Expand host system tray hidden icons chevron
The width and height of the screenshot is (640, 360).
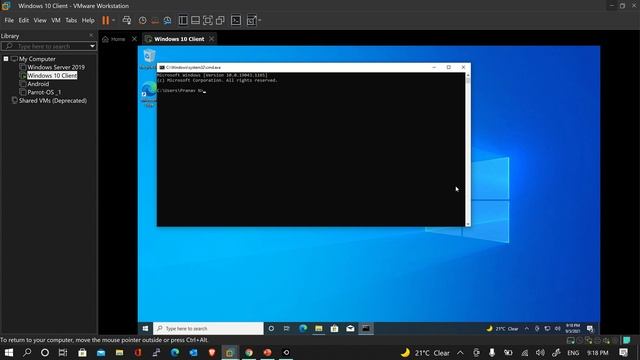click(x=460, y=353)
